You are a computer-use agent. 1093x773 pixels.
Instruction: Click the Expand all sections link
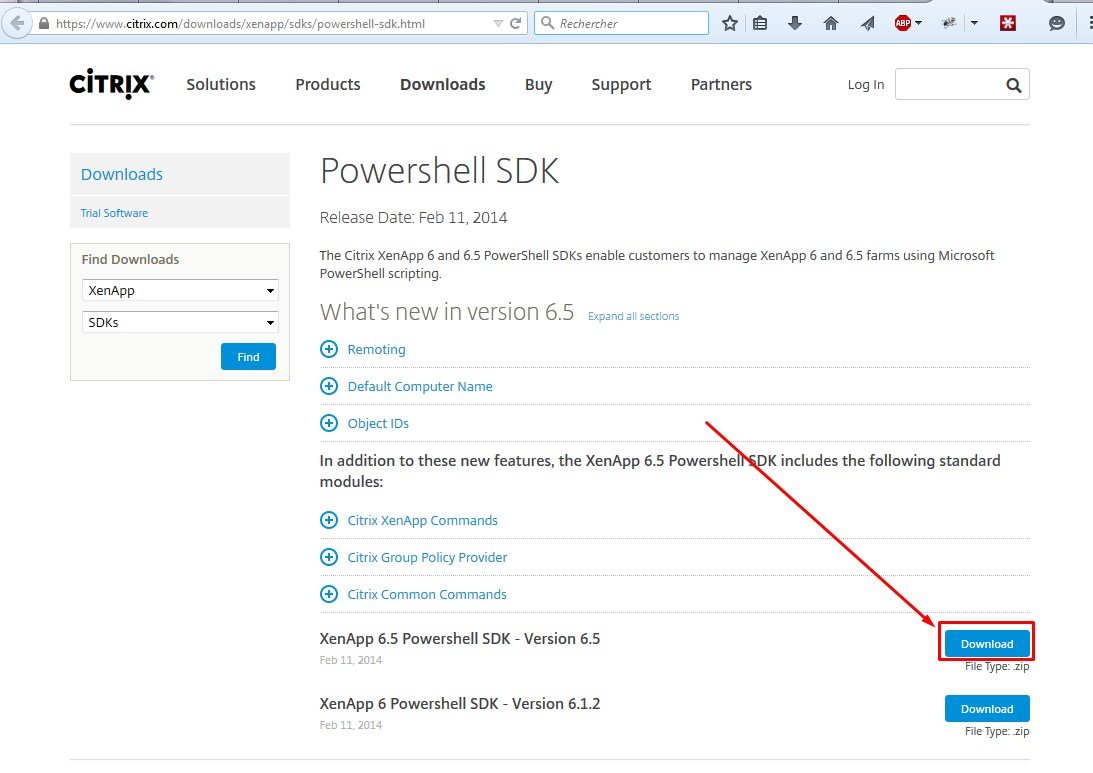point(633,316)
